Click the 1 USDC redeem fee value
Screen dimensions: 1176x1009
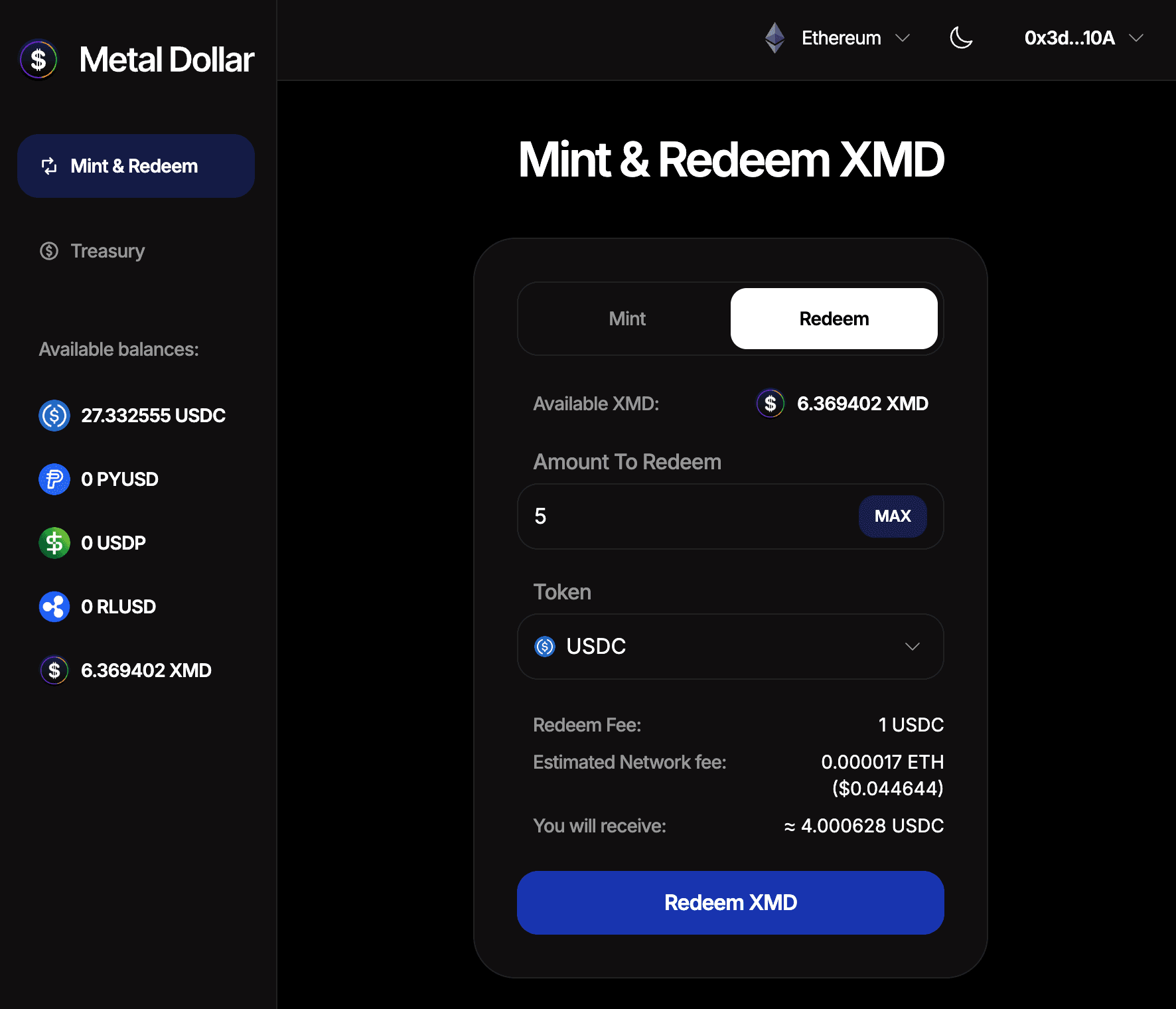point(911,725)
